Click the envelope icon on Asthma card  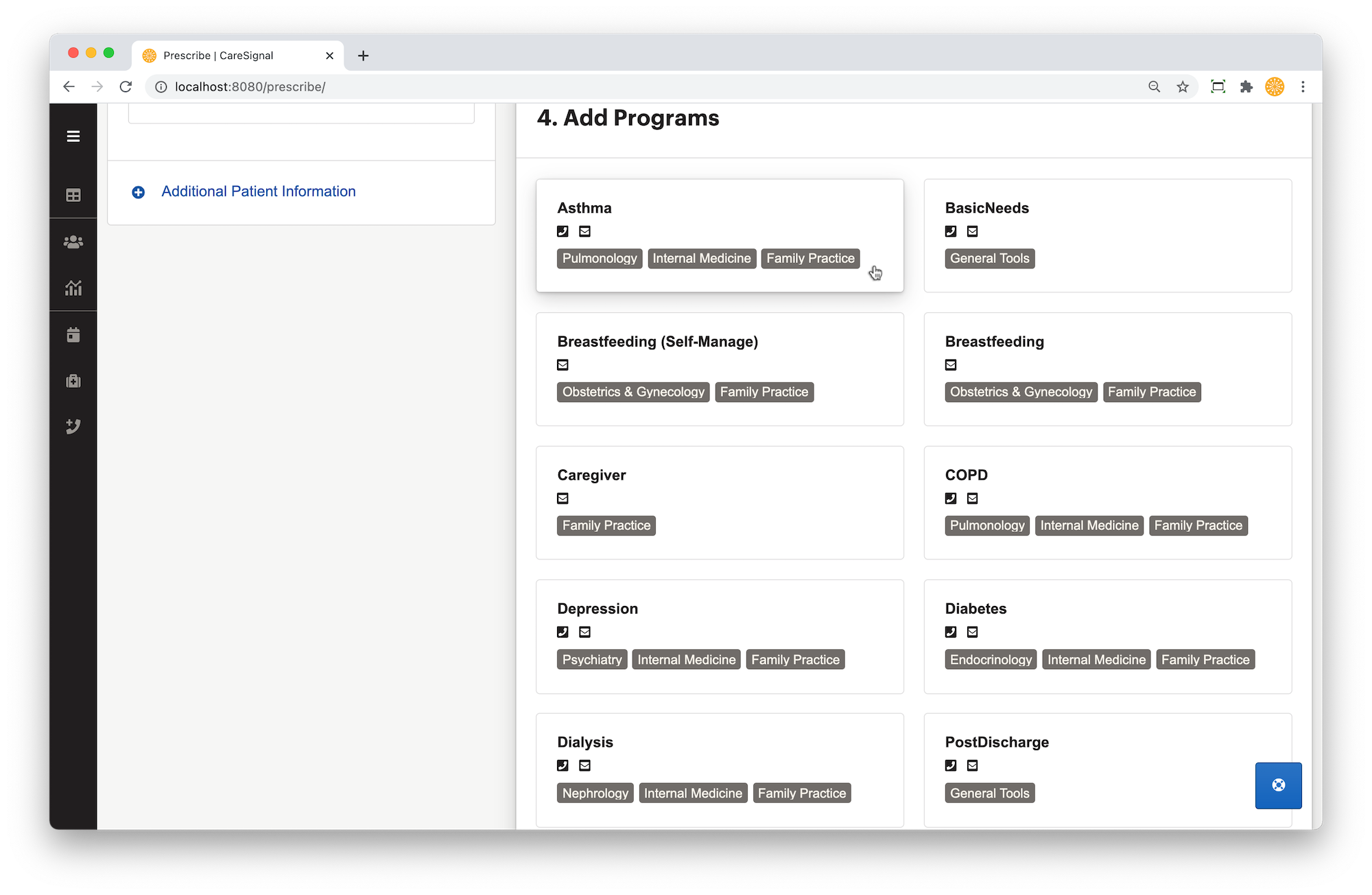584,231
